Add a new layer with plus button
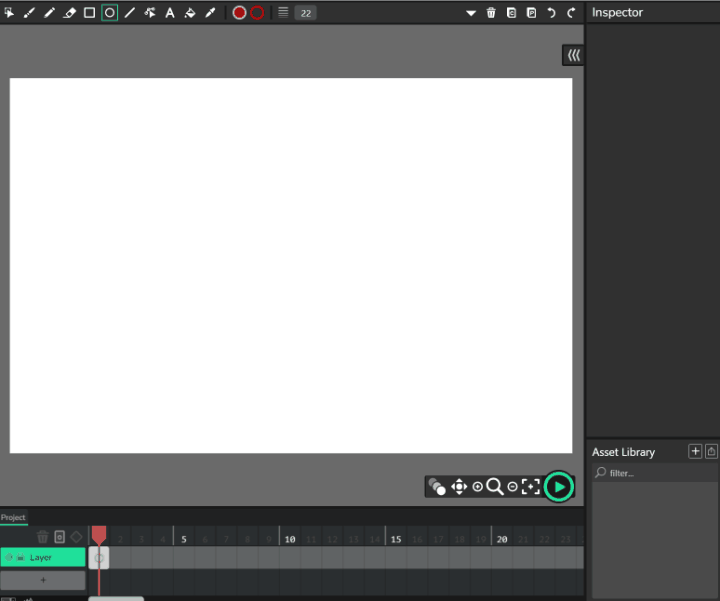This screenshot has height=601, width=720. [x=43, y=580]
